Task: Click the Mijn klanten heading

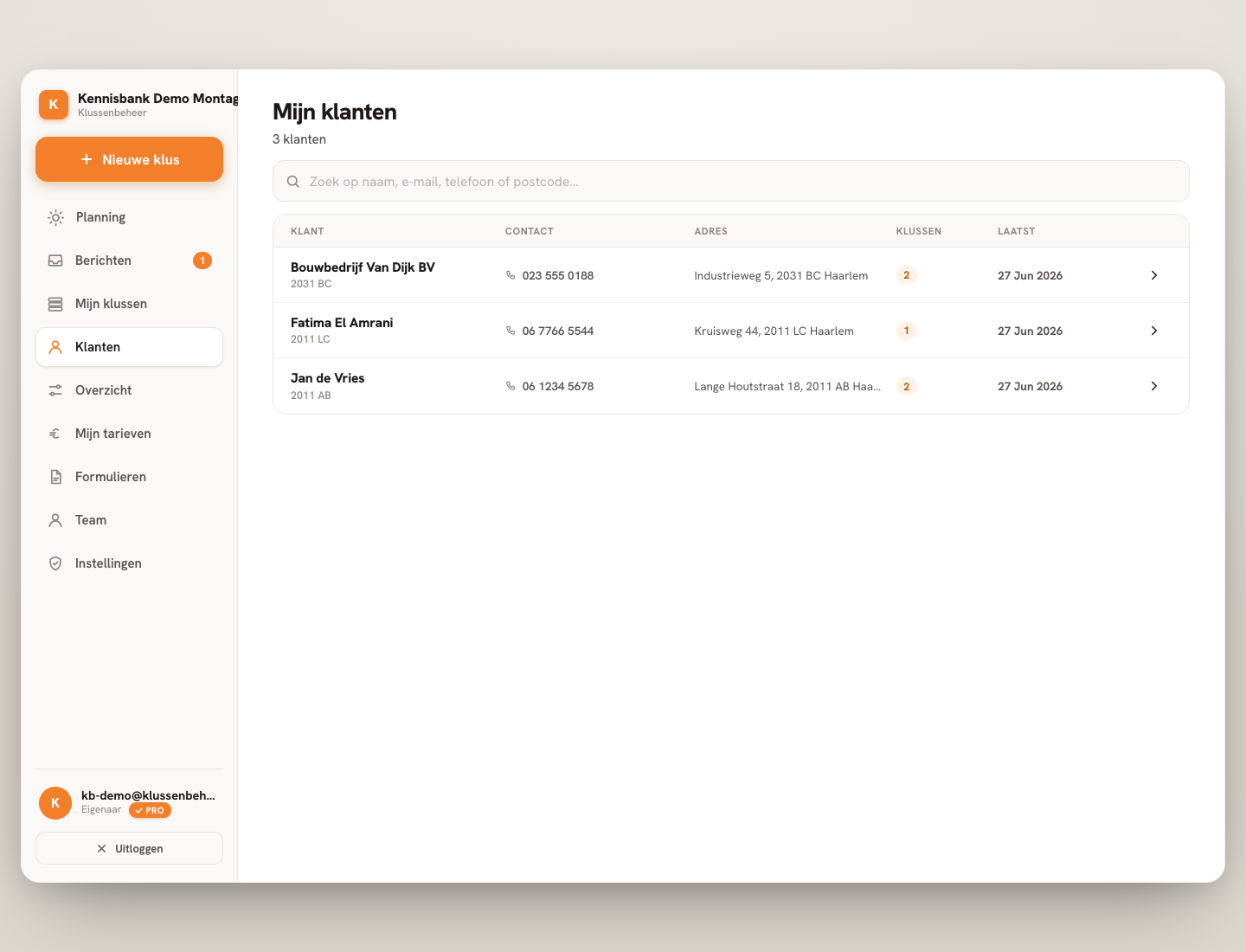Action: click(335, 112)
